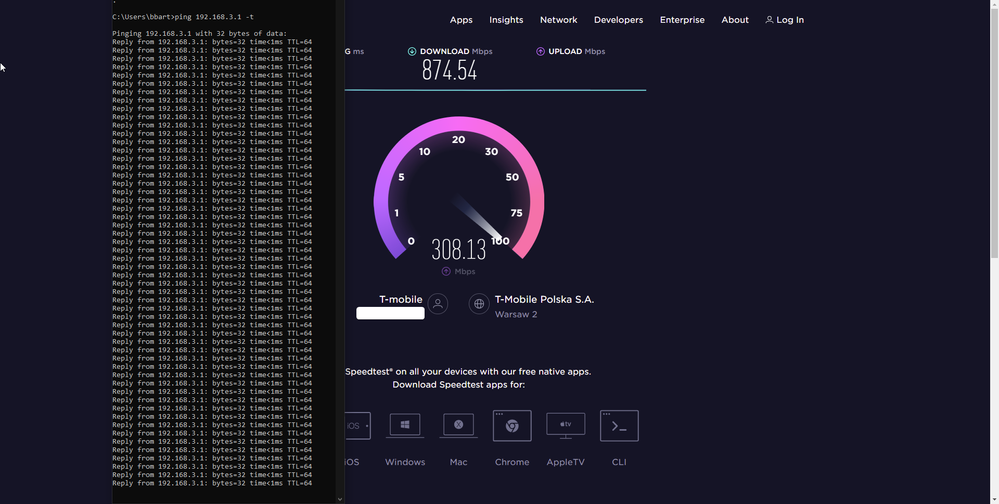Click the Mac app download icon

[x=458, y=425]
